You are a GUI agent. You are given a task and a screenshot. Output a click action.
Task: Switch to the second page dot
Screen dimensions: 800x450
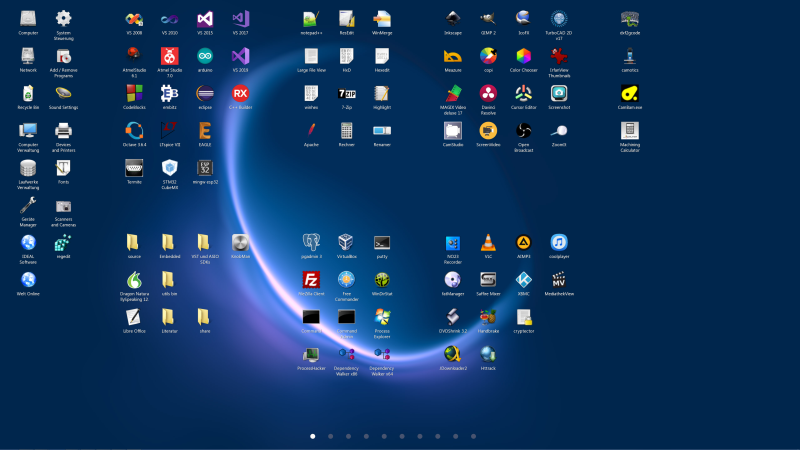click(x=331, y=436)
